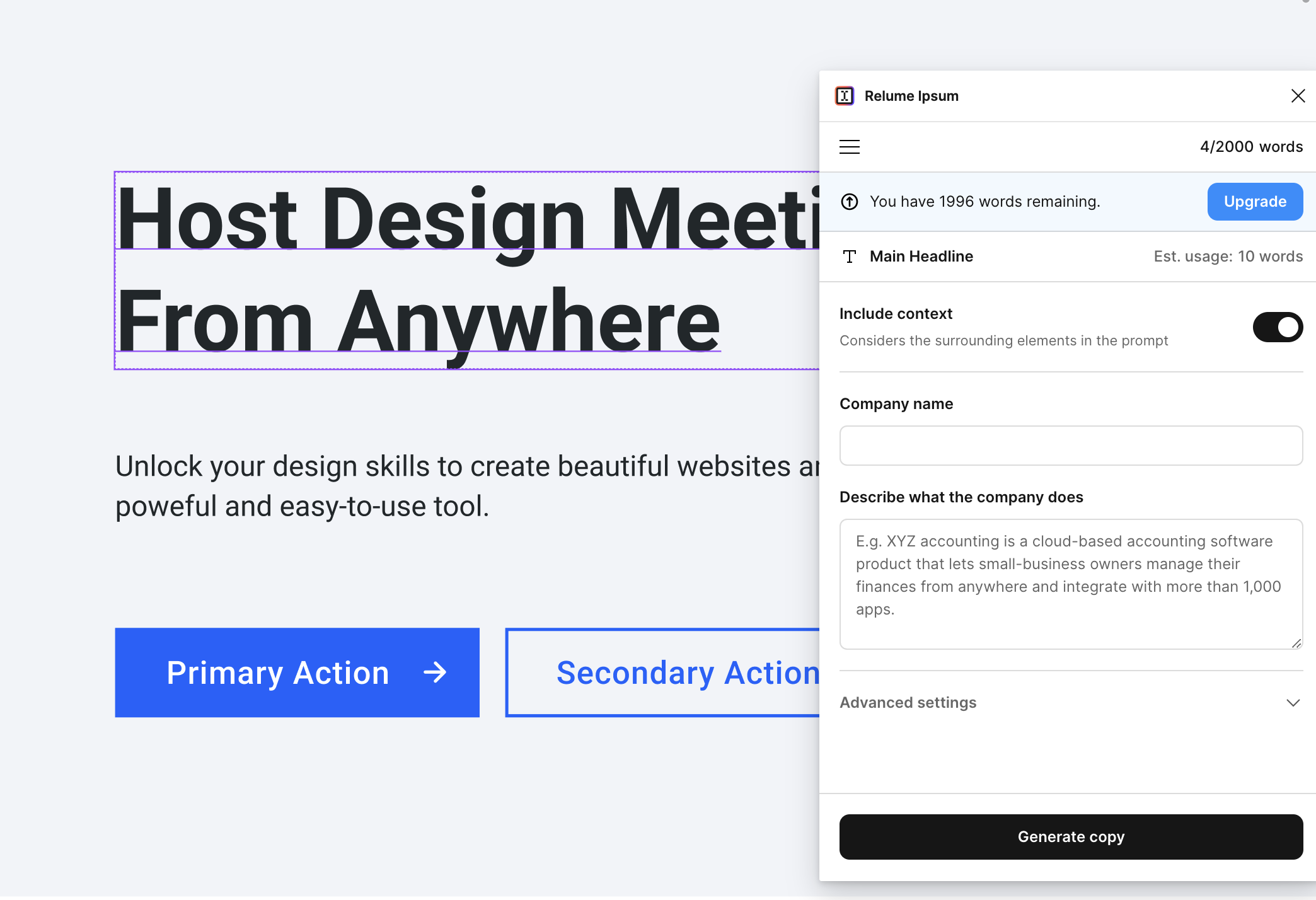Click the text type icon beside Main Headline
The image size is (1316, 900).
coord(850,257)
